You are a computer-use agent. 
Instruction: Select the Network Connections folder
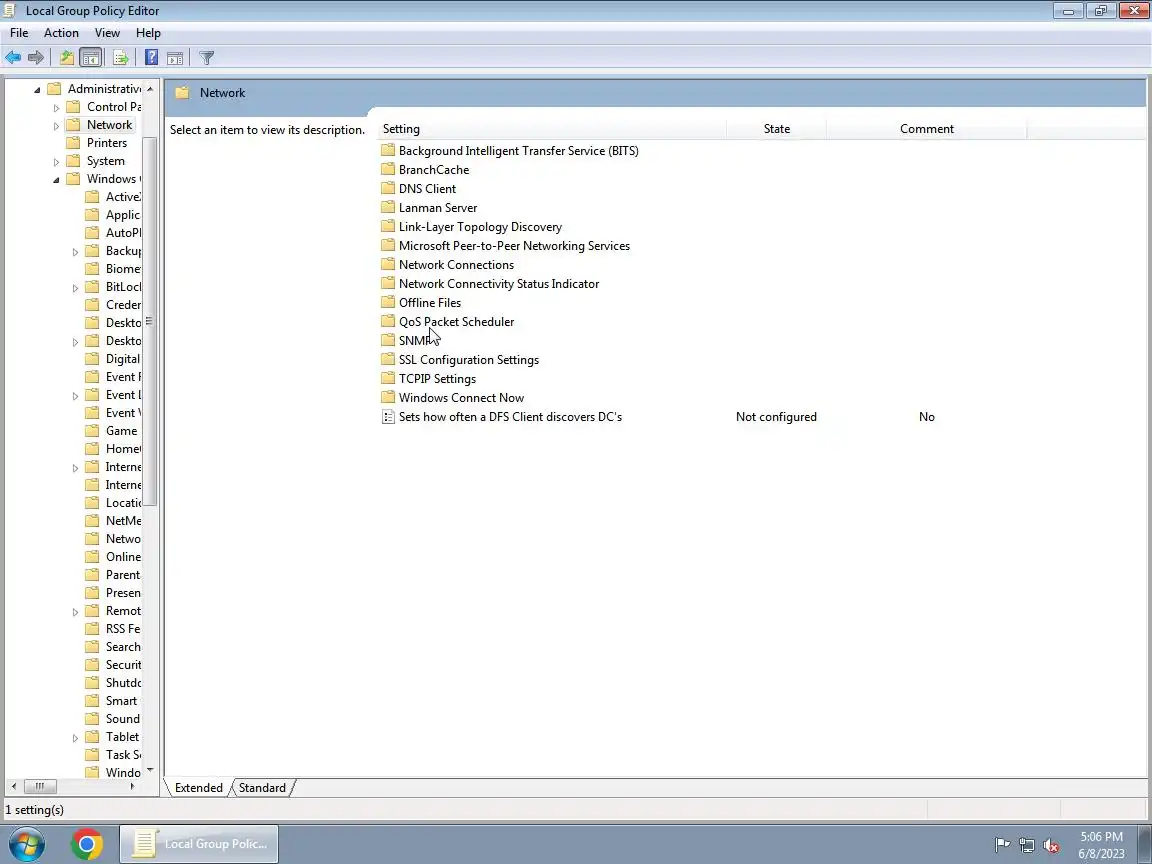pos(447,265)
